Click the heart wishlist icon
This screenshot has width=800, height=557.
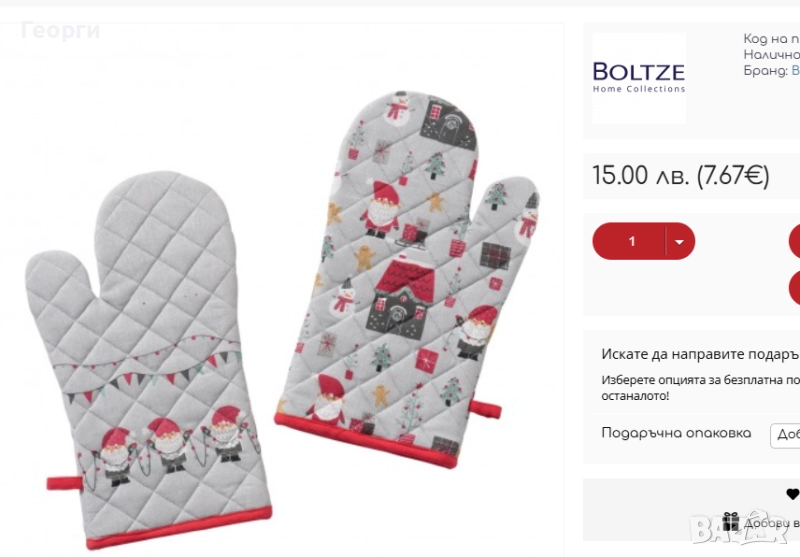793,494
